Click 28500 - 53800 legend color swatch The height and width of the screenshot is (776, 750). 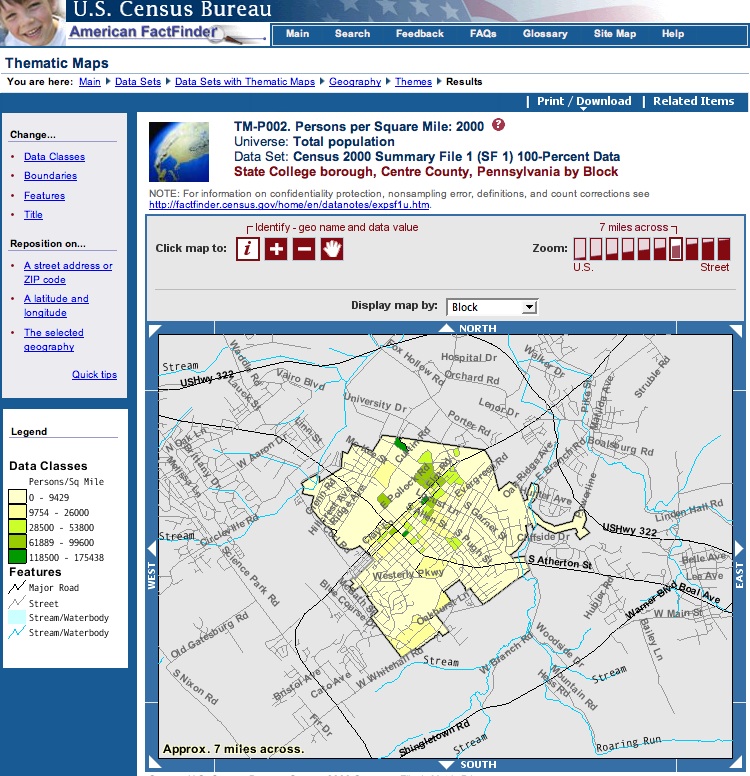click(x=17, y=527)
